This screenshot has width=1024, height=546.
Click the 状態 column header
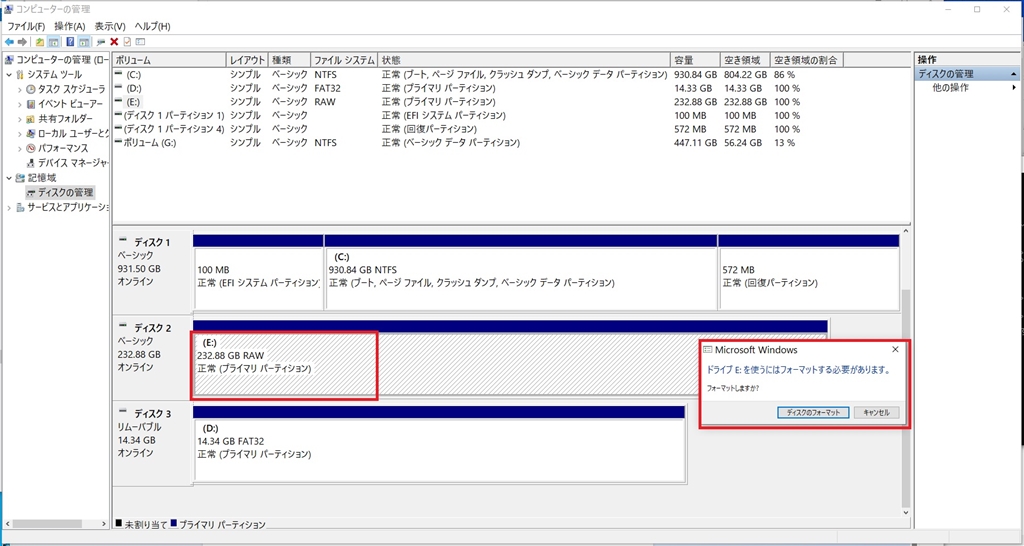(525, 60)
